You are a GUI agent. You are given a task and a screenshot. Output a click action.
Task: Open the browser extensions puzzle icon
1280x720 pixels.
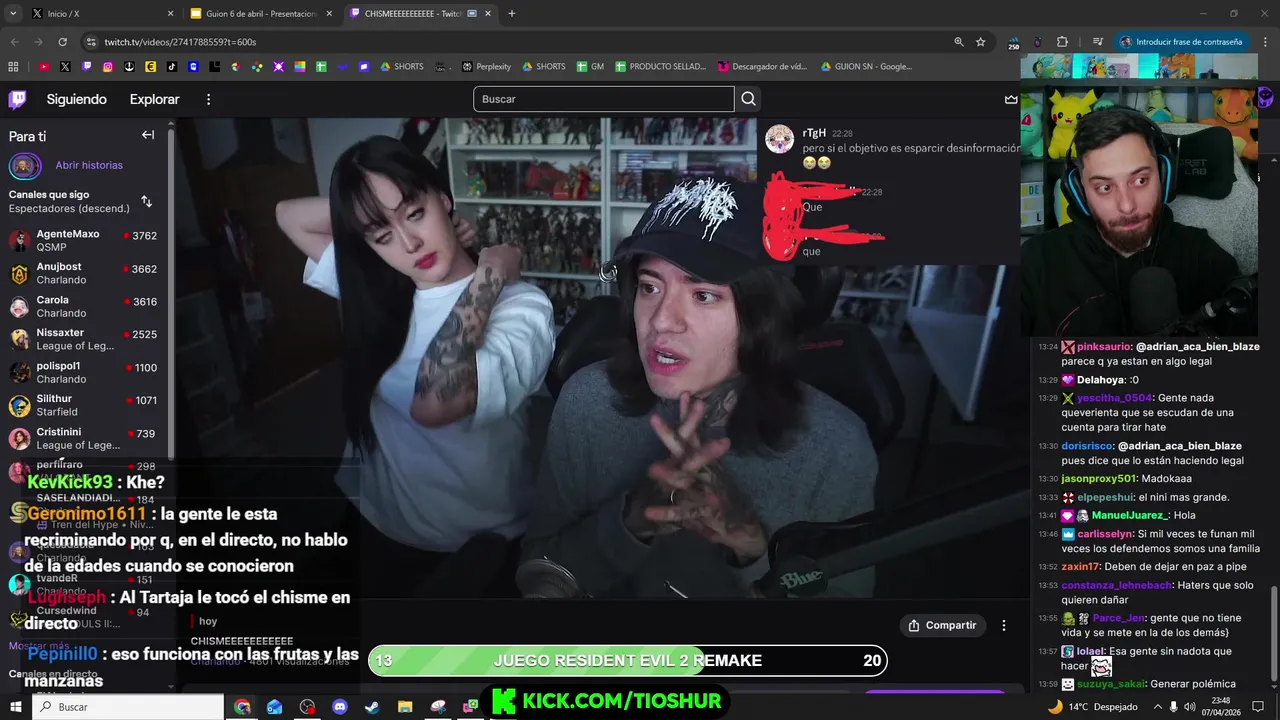(x=1062, y=42)
